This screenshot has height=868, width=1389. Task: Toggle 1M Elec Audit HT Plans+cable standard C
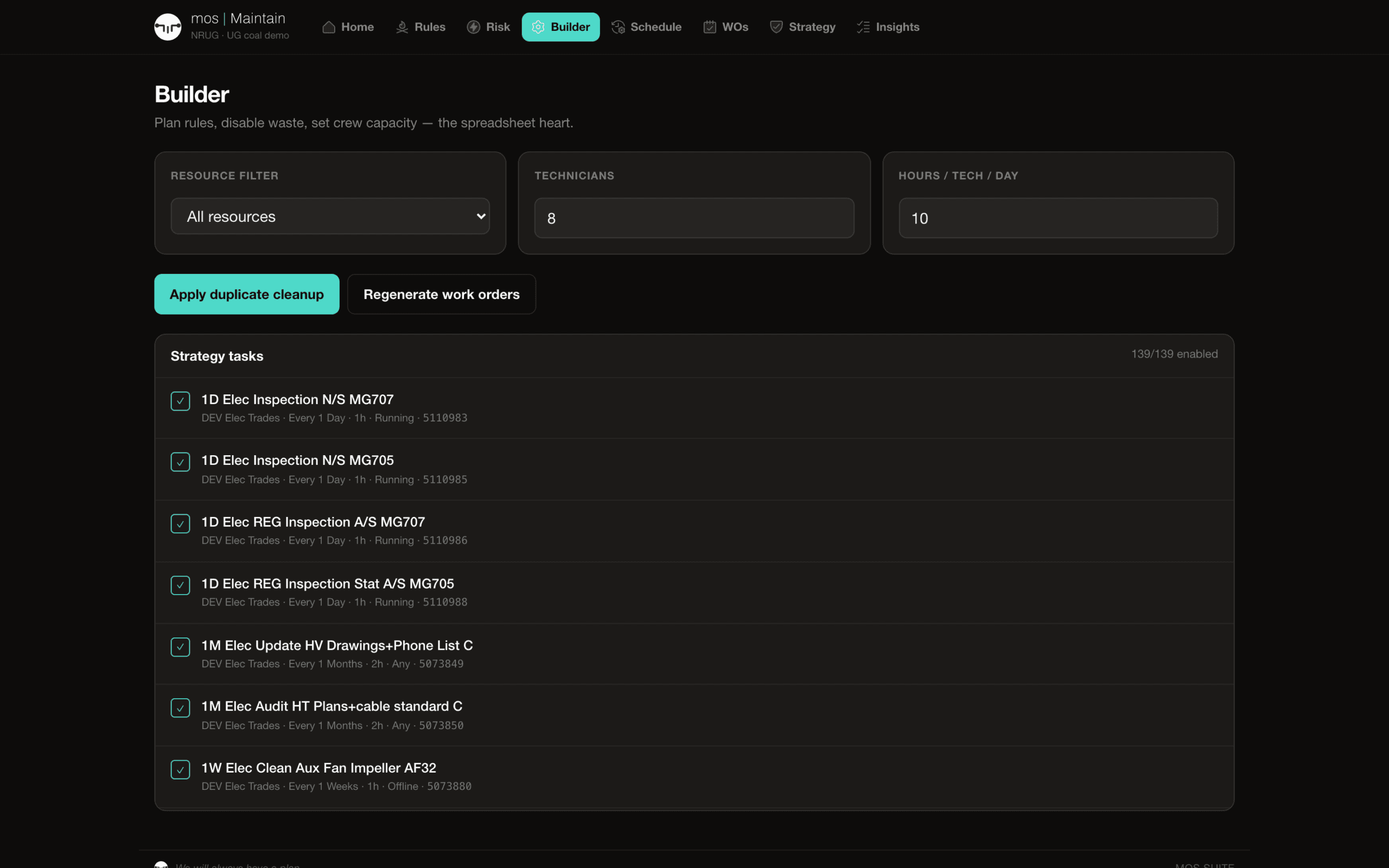tap(180, 708)
